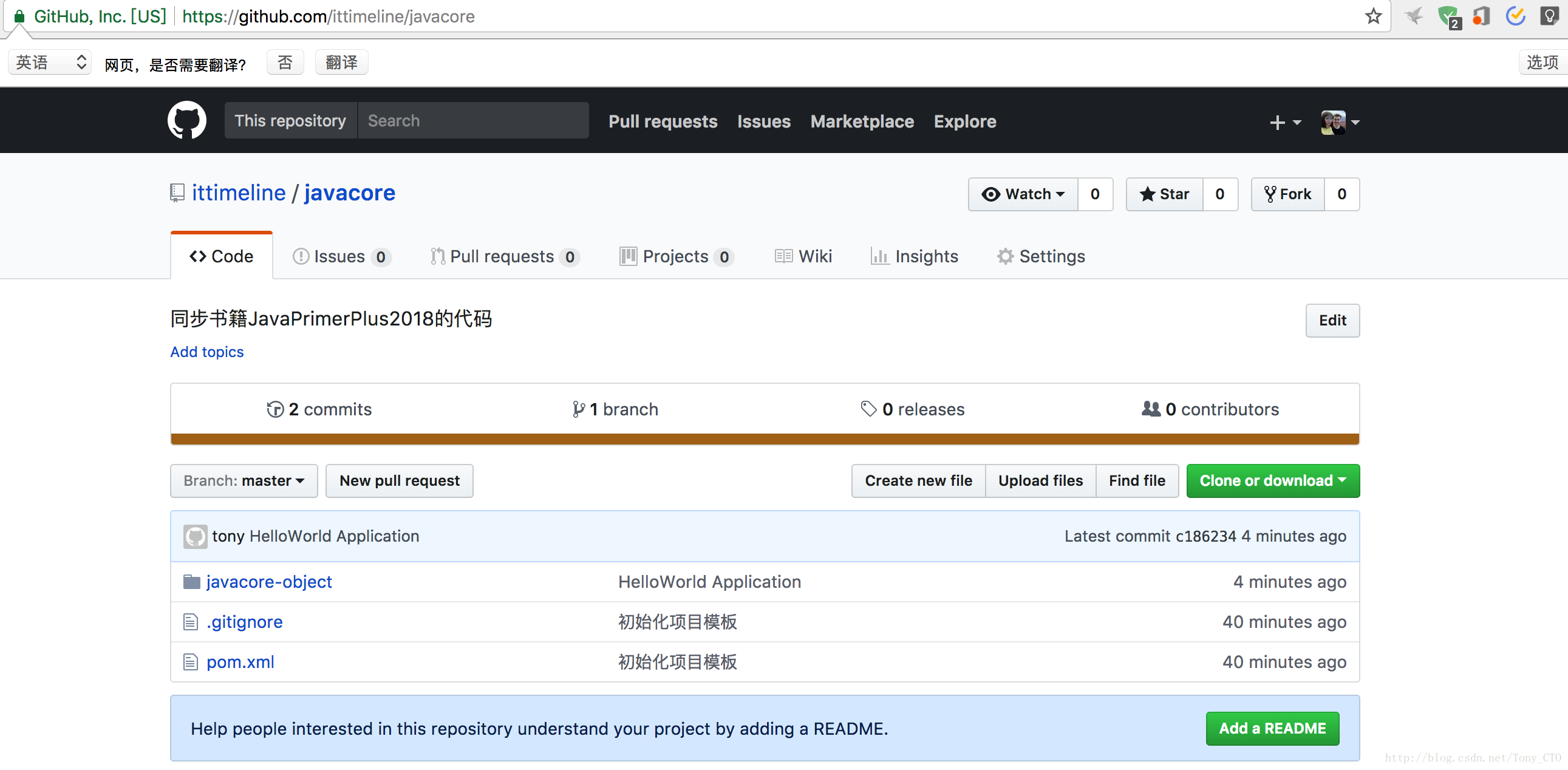Switch to the Code tab
Viewport: 1568px width, 770px height.
222,256
